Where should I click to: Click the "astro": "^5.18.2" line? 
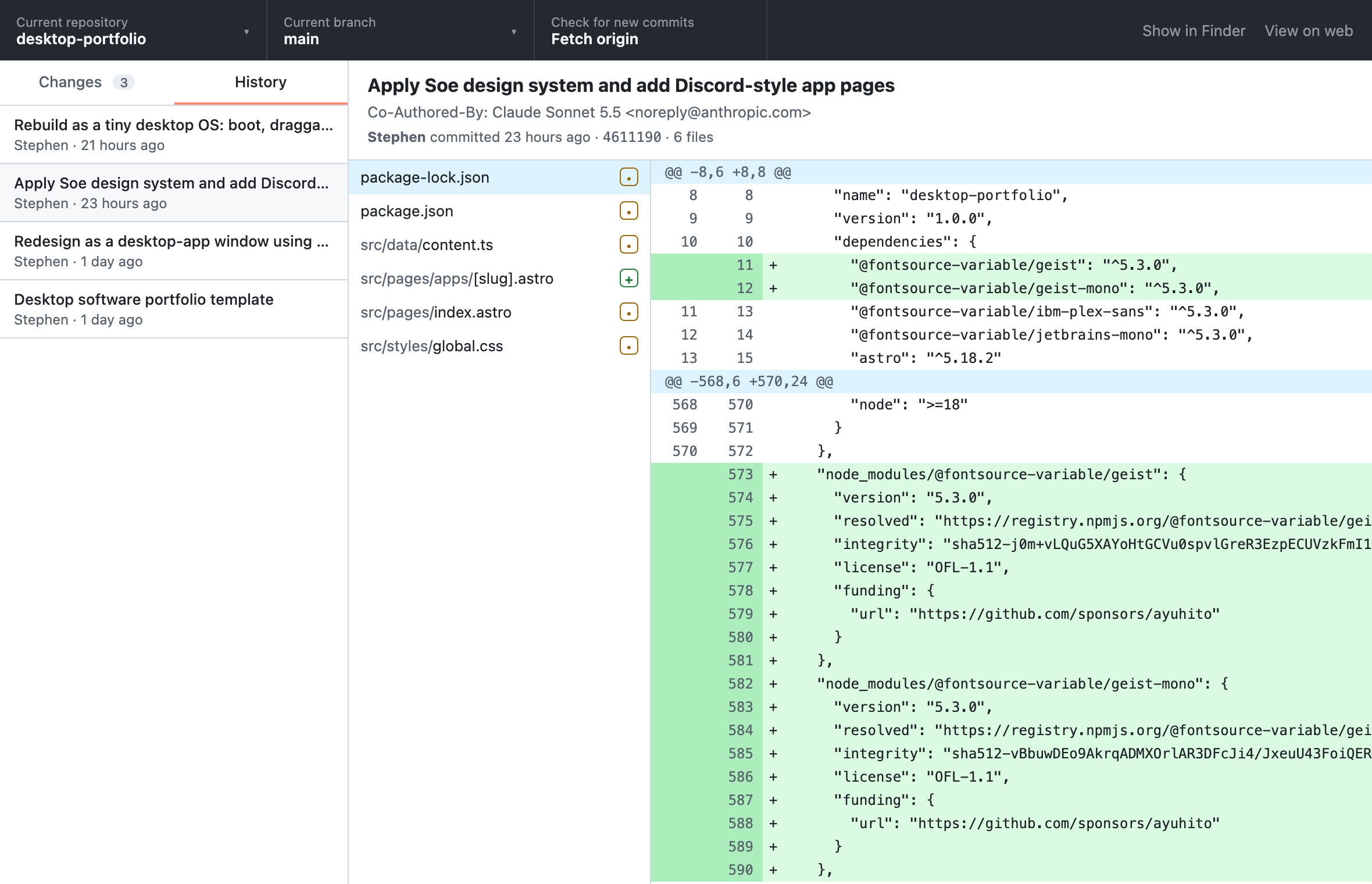click(x=1011, y=358)
